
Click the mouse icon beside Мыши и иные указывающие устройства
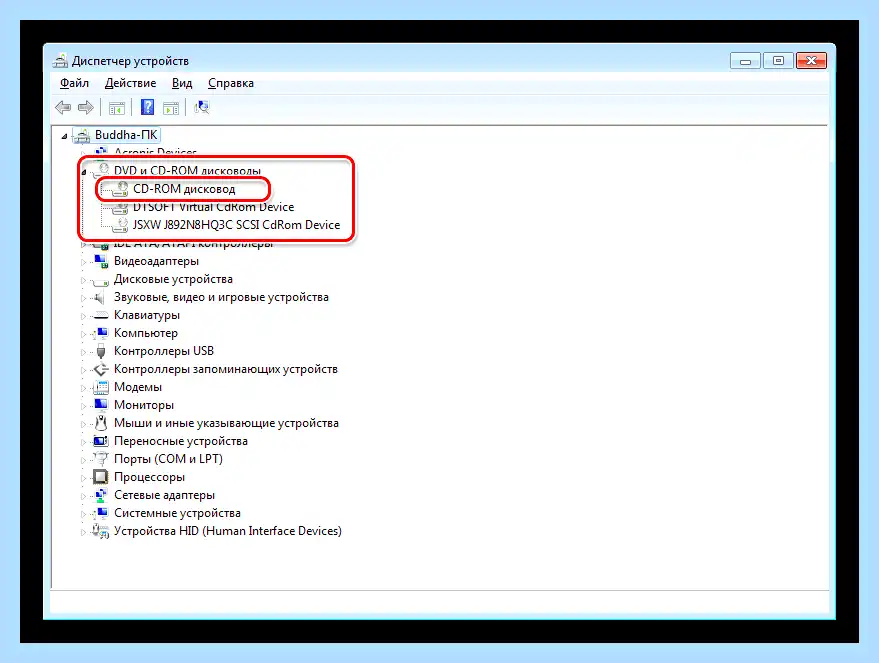click(101, 423)
